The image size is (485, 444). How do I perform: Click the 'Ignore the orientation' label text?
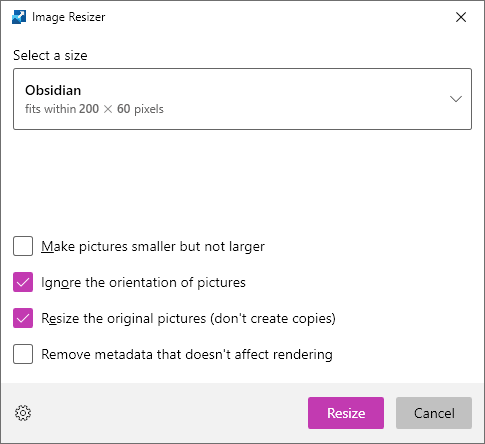pos(143,283)
